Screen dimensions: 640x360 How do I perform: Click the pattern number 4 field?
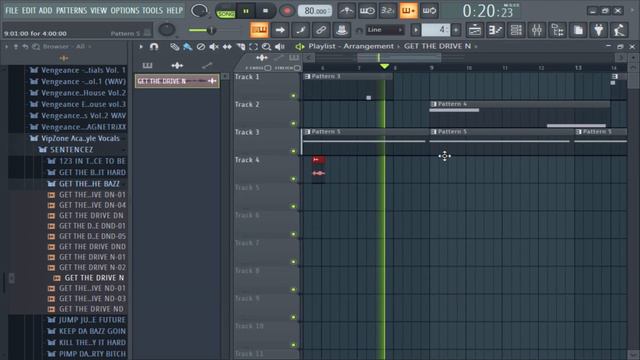[x=435, y=30]
